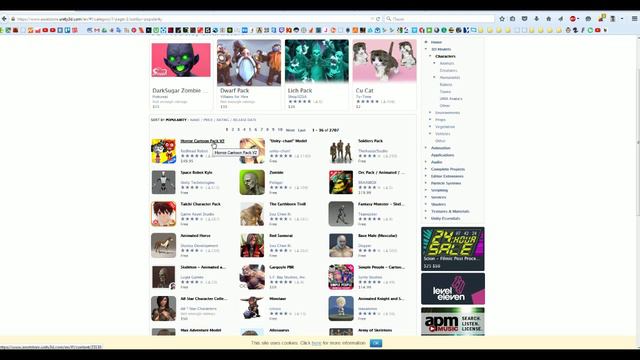Screen dimensions: 640x360
Task: Open the Red Samurai title link
Action: pyautogui.click(x=281, y=236)
